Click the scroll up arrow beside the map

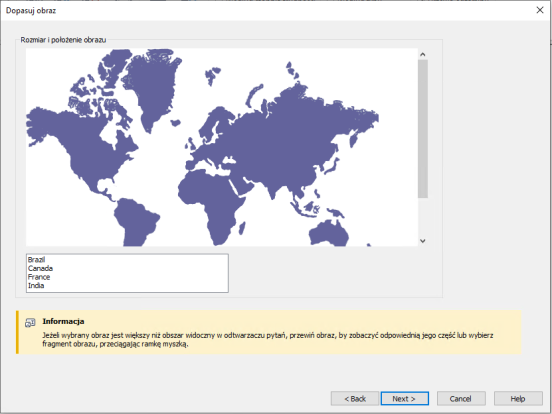click(x=423, y=54)
